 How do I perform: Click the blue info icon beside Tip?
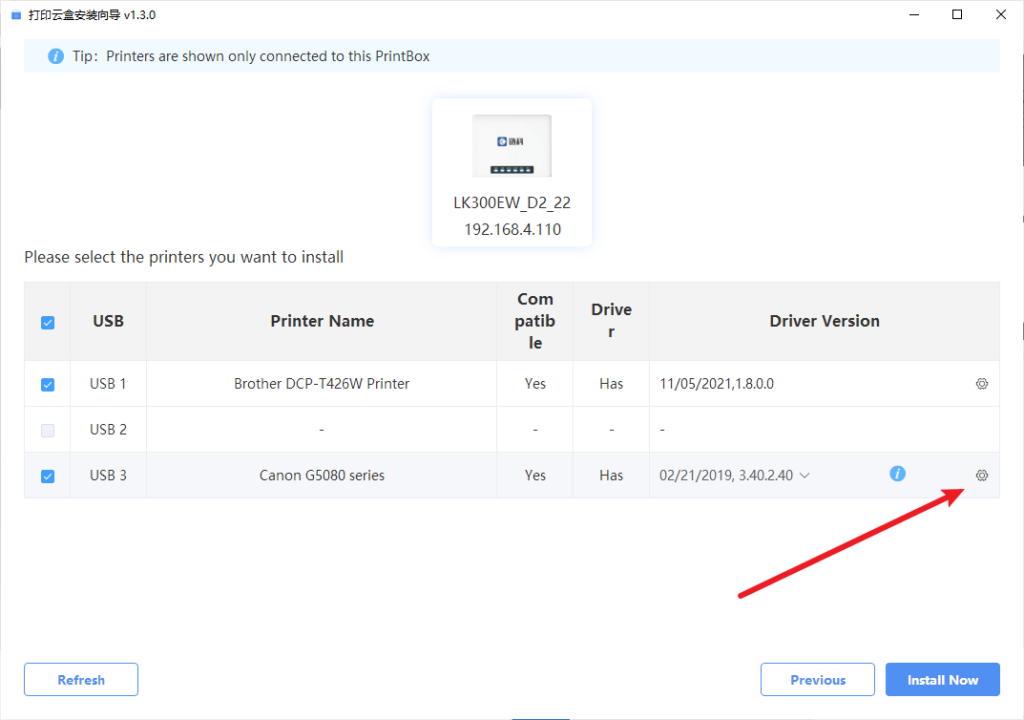(x=56, y=56)
